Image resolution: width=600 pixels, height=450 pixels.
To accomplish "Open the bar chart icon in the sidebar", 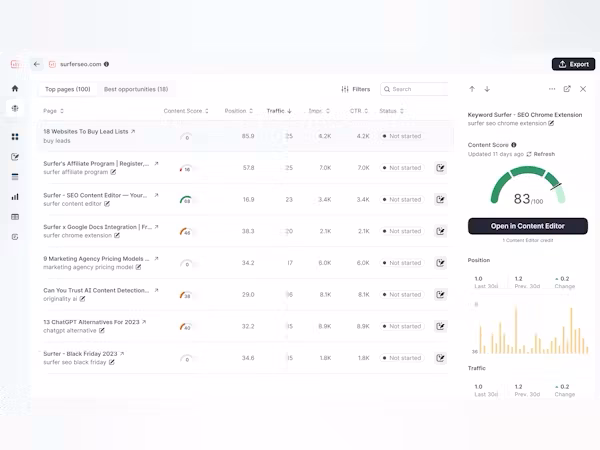I will pyautogui.click(x=14, y=196).
